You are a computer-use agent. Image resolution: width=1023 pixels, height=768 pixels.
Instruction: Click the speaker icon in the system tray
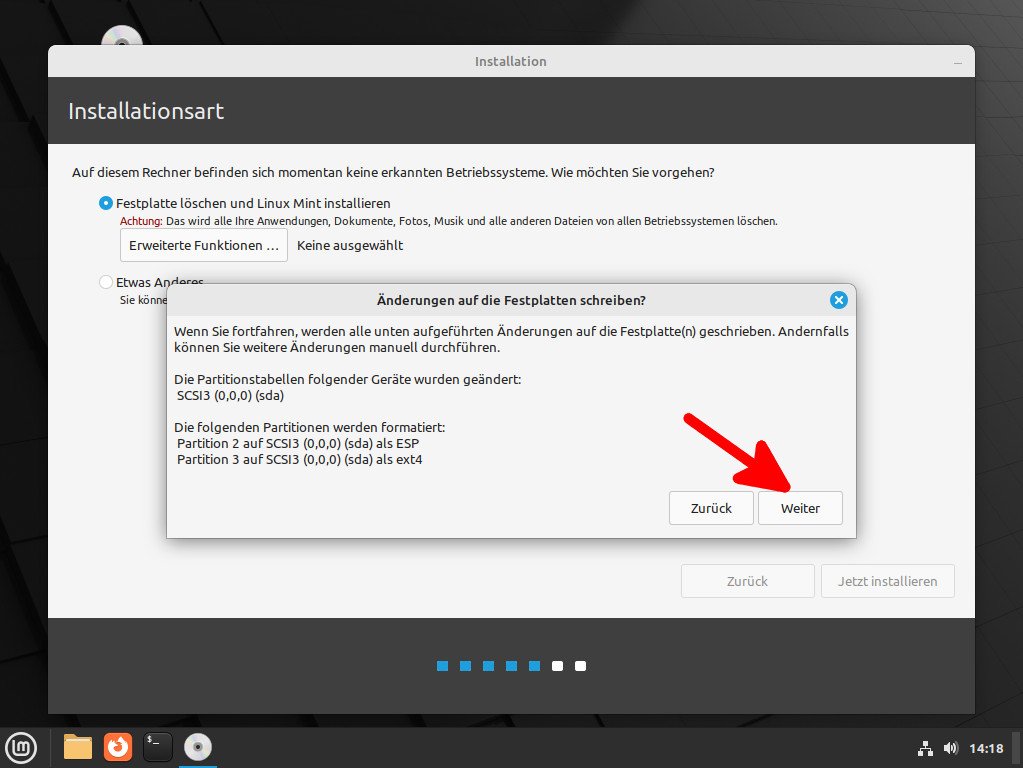950,747
